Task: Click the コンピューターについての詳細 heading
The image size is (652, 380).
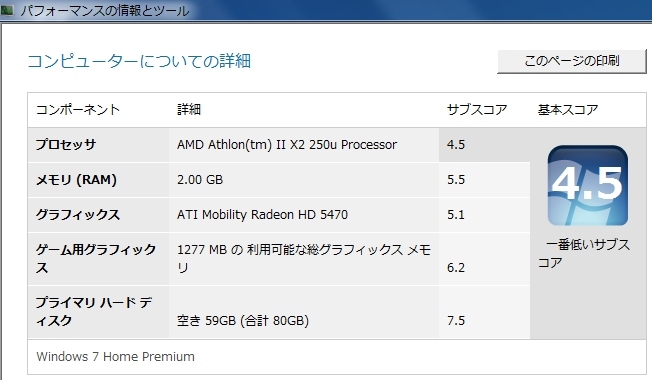Action: (139, 61)
